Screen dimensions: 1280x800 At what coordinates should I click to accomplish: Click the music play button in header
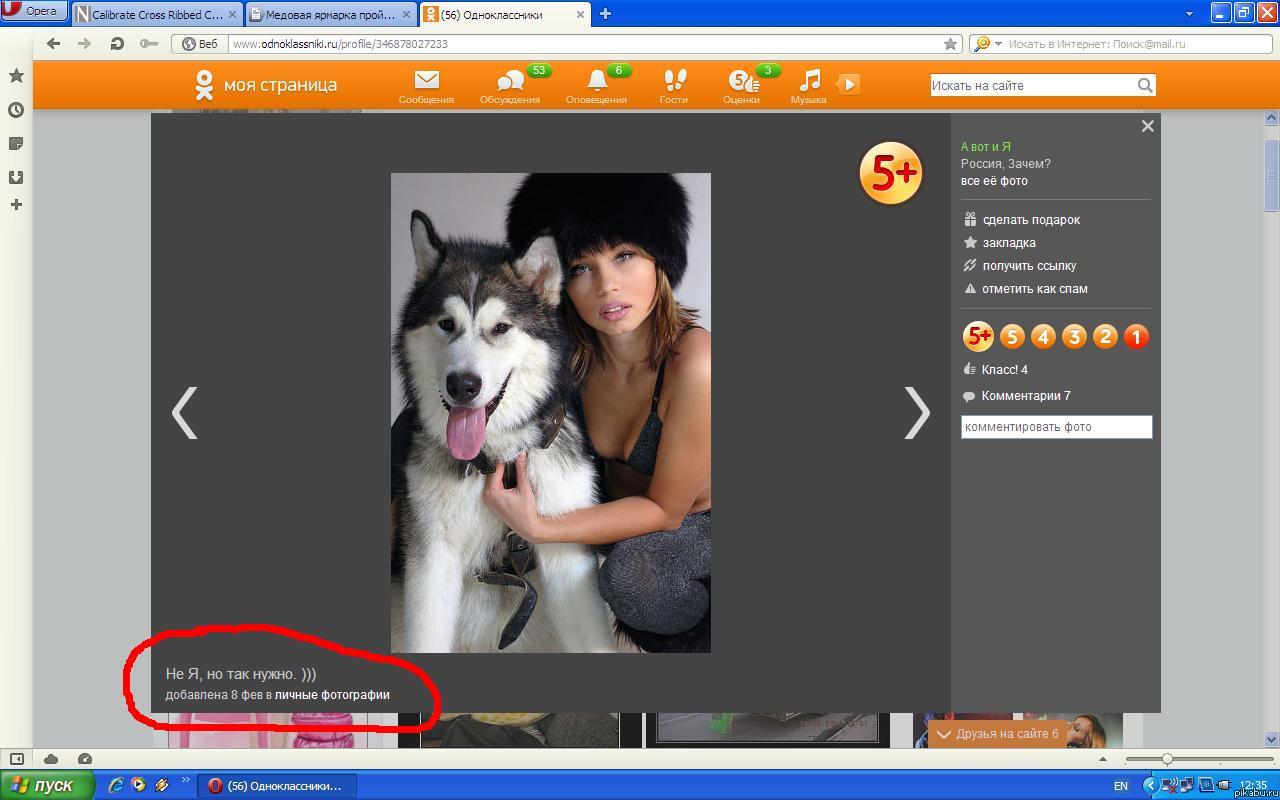pos(848,84)
